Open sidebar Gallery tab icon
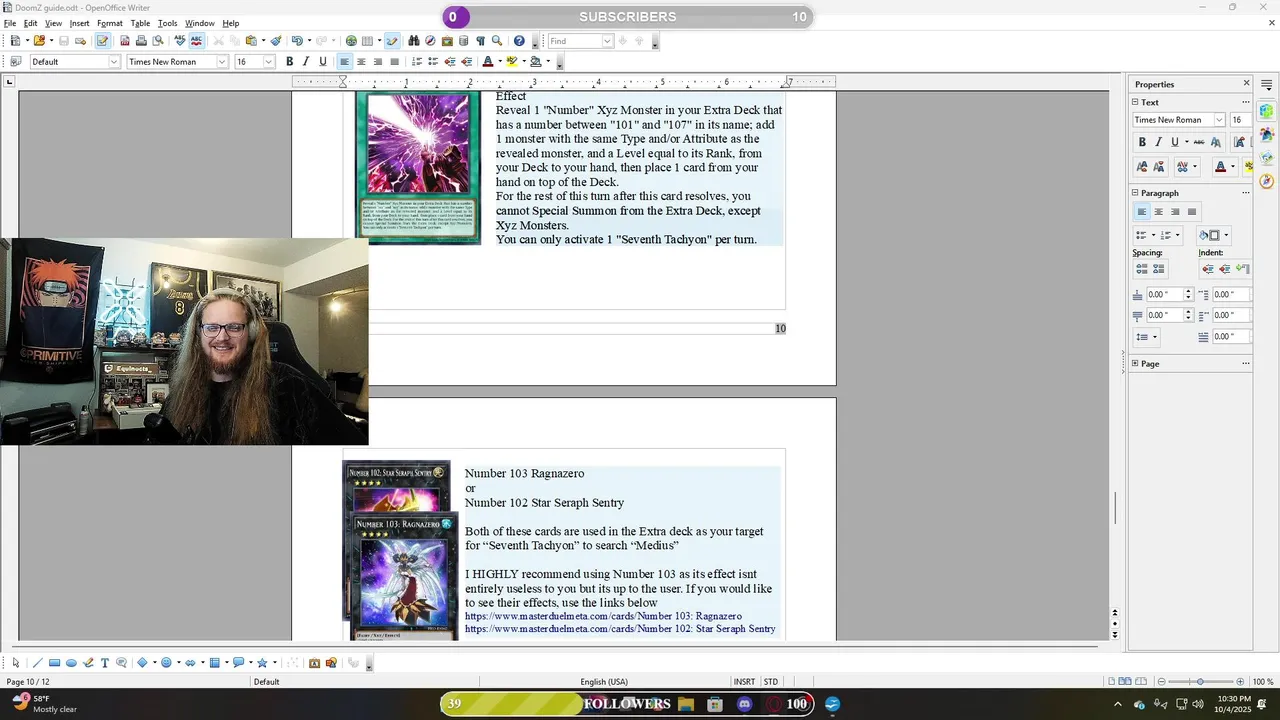Image resolution: width=1280 pixels, height=720 pixels. point(1267,158)
